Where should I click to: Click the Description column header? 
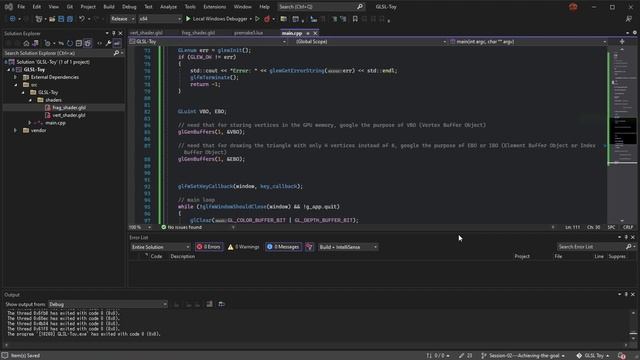tap(182, 256)
